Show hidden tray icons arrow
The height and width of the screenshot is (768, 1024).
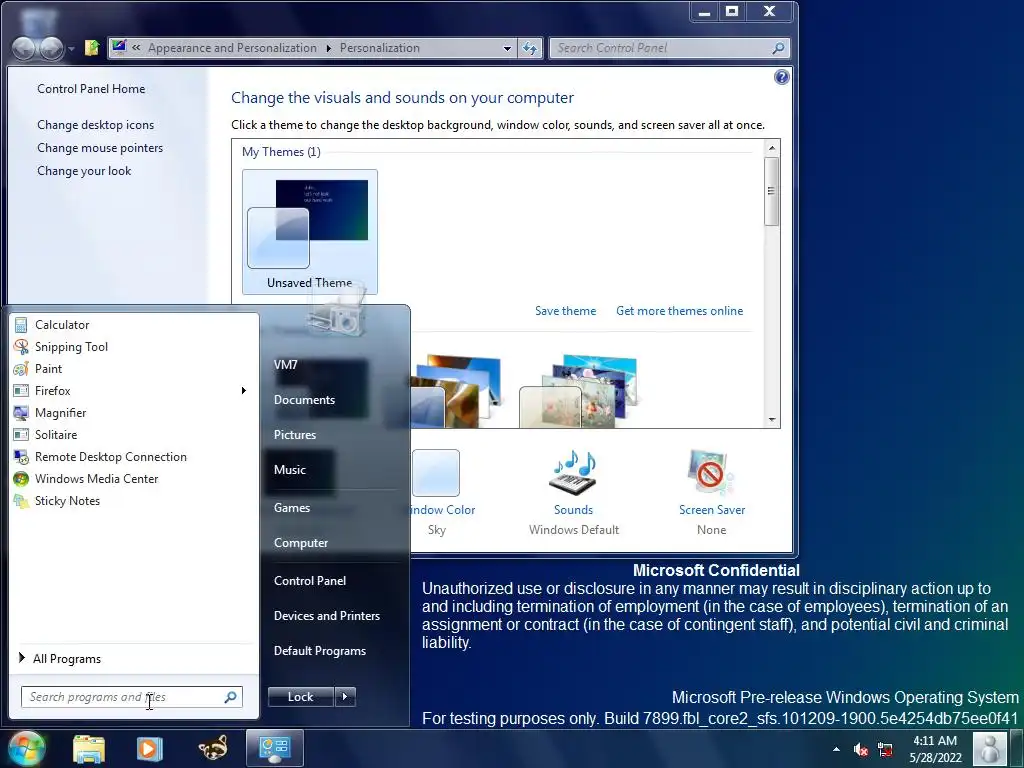[x=837, y=749]
